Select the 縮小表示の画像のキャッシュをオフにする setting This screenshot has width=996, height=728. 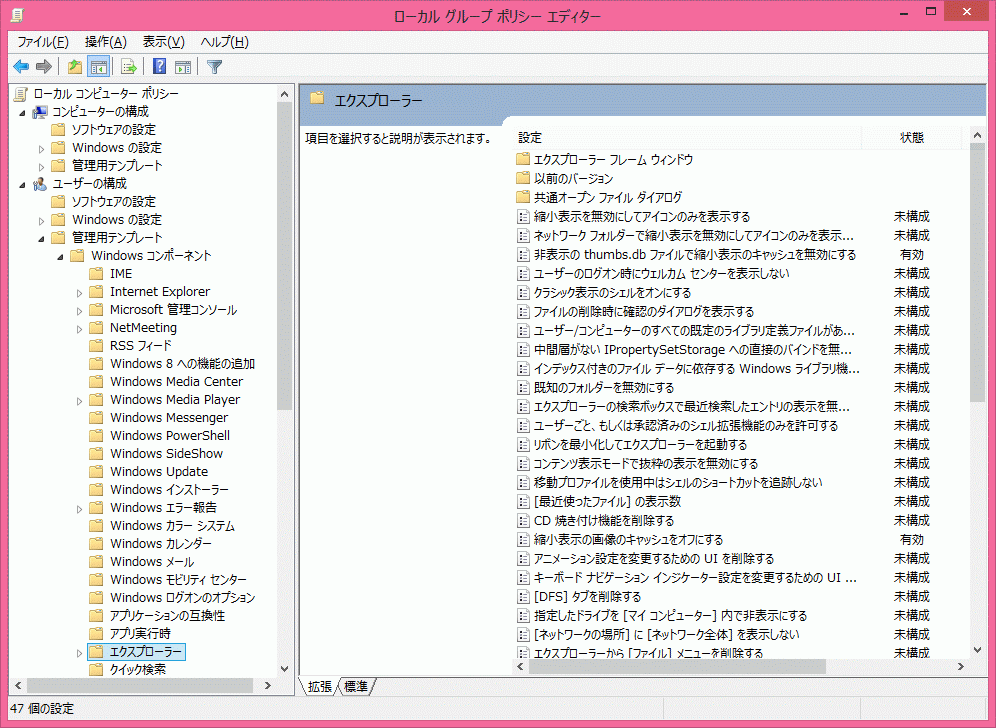(x=628, y=540)
